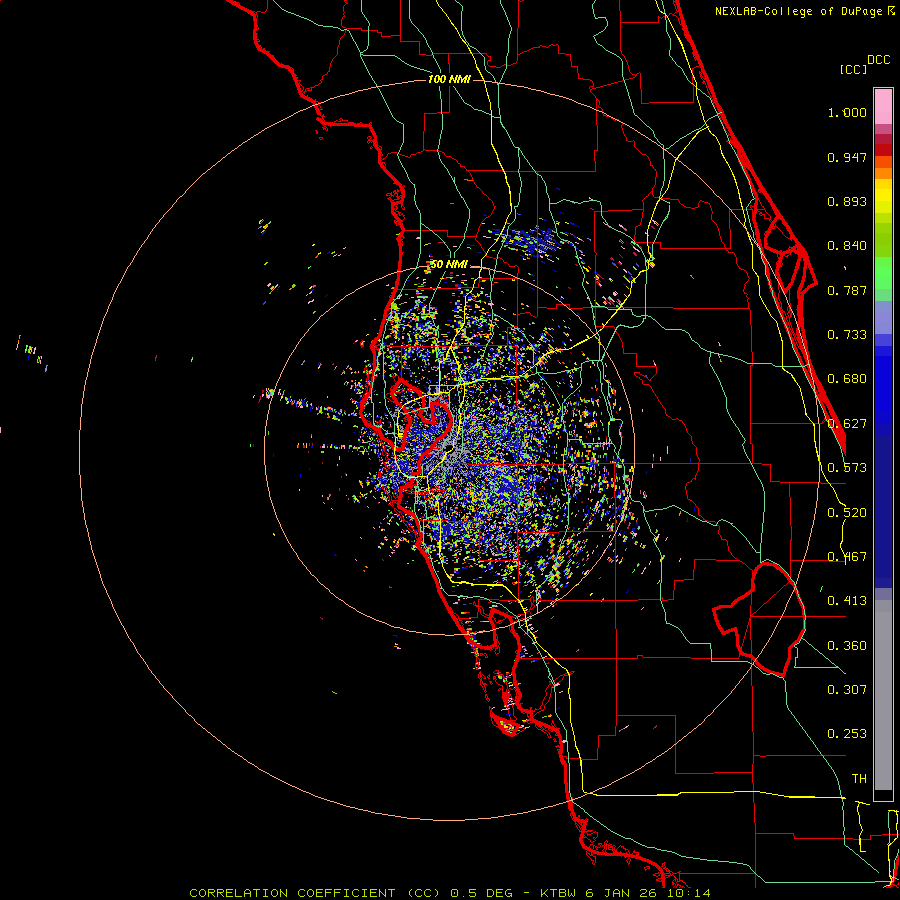
Task: Click the 0.360 scale value
Action: point(847,646)
